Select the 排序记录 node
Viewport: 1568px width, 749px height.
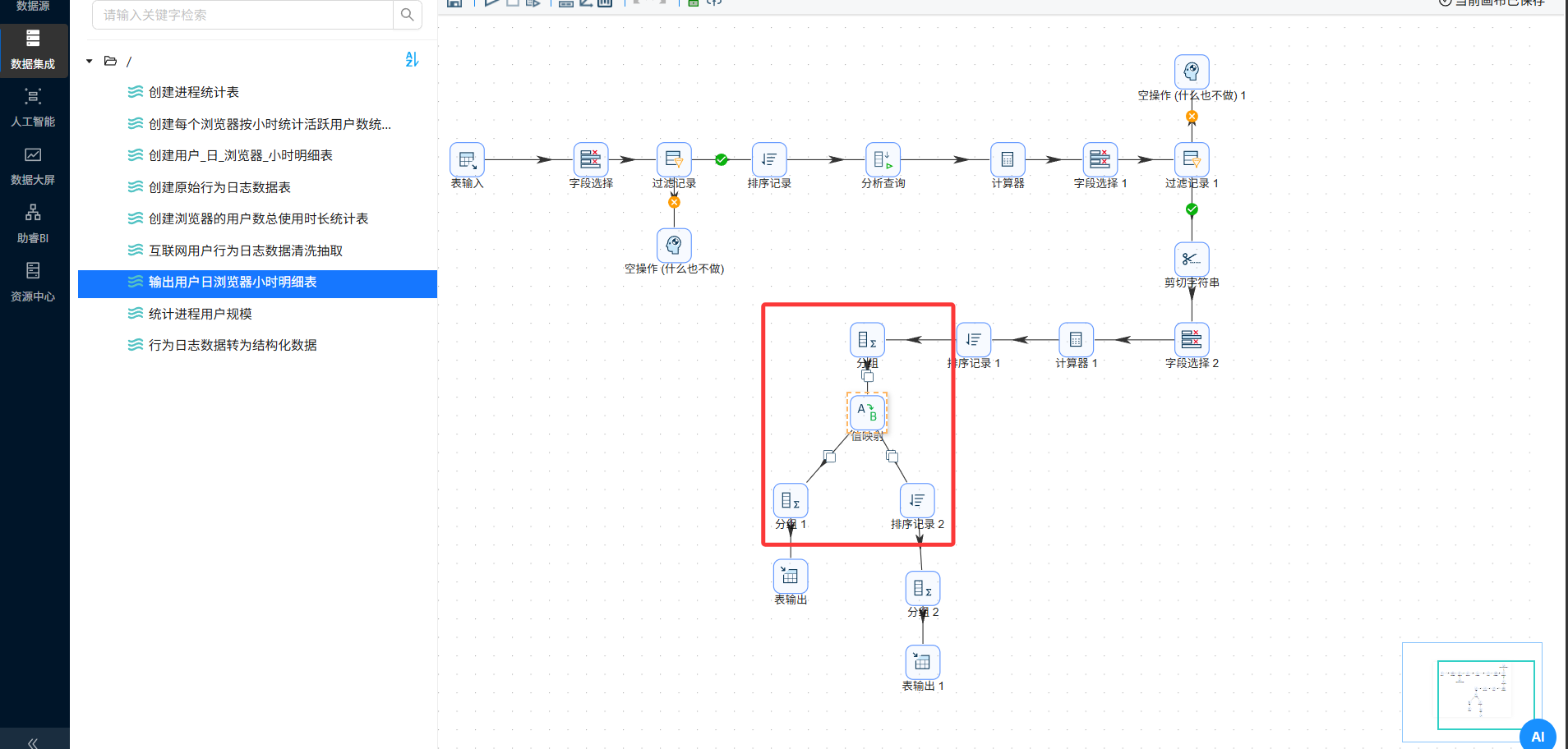pos(769,159)
